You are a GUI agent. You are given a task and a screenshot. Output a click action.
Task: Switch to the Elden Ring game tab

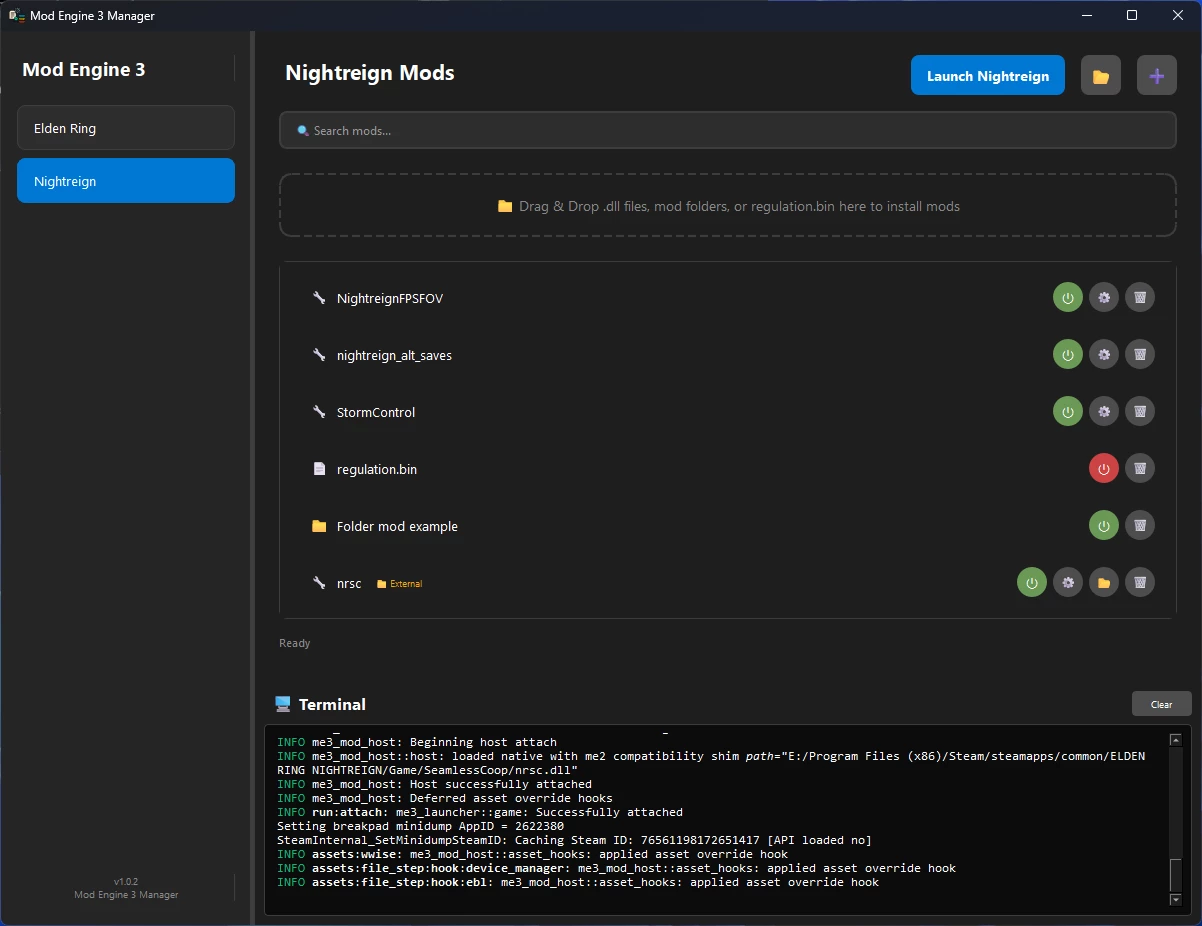126,128
